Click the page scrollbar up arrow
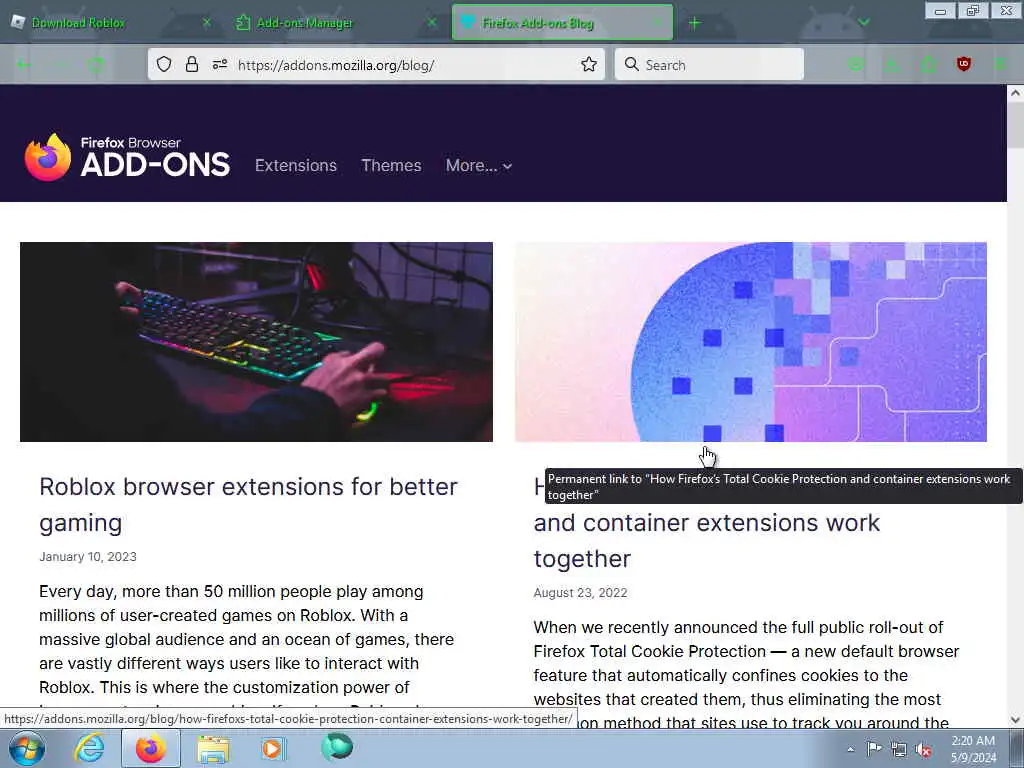Screen dimensions: 1024x768 coord(1015,93)
